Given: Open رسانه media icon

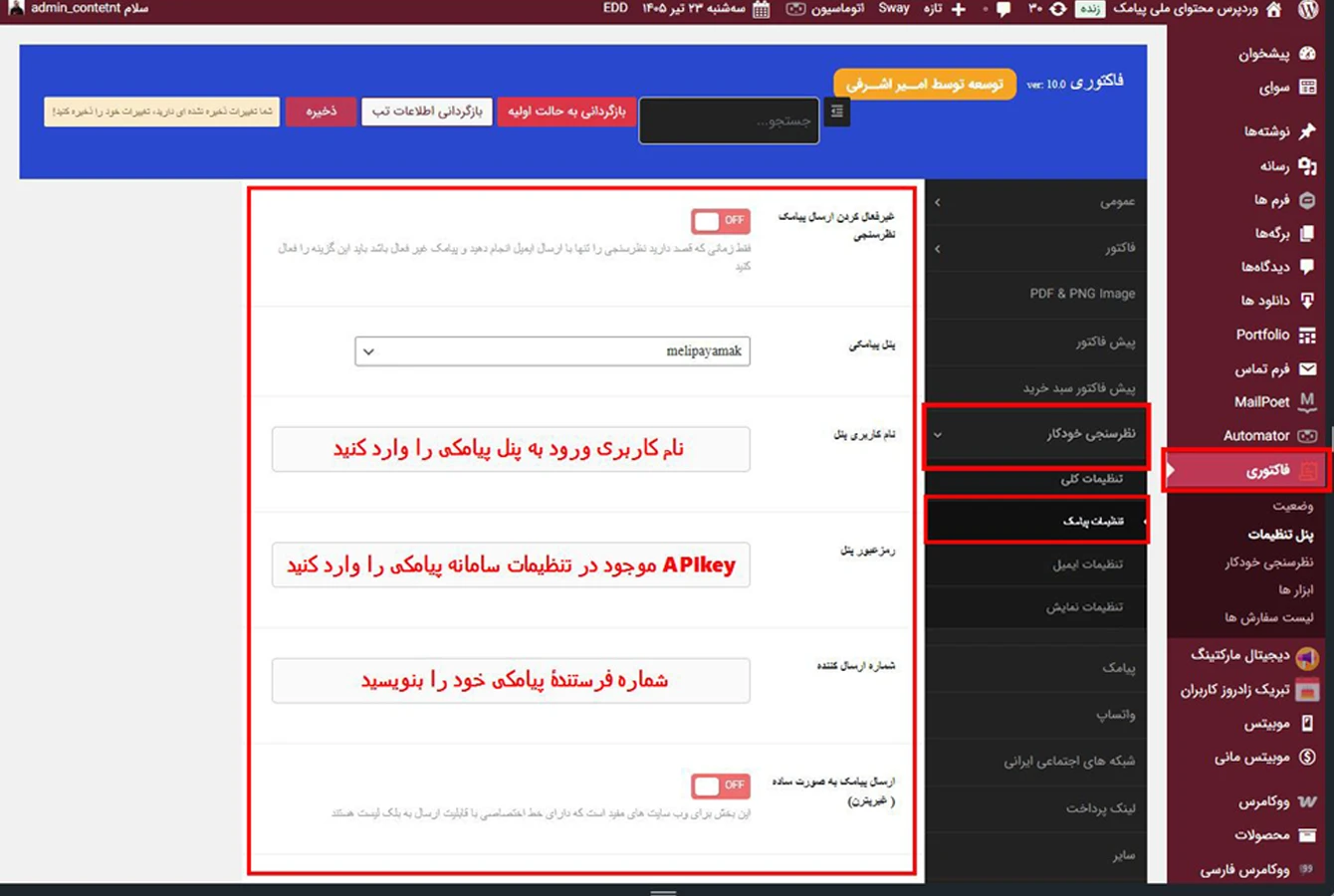Looking at the screenshot, I should [x=1308, y=166].
